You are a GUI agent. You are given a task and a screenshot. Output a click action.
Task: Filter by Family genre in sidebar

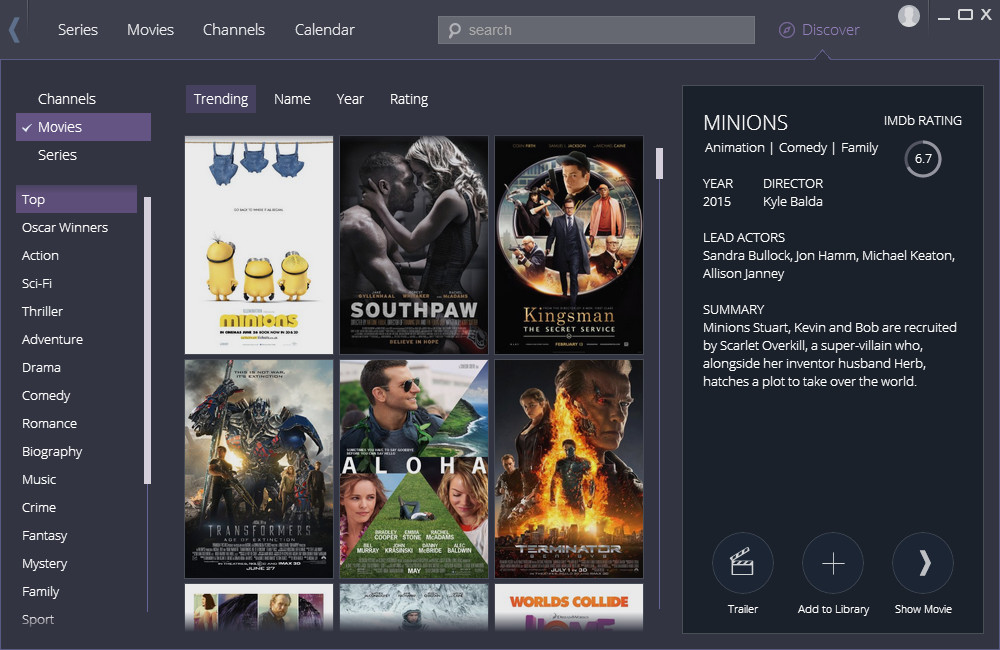click(41, 592)
